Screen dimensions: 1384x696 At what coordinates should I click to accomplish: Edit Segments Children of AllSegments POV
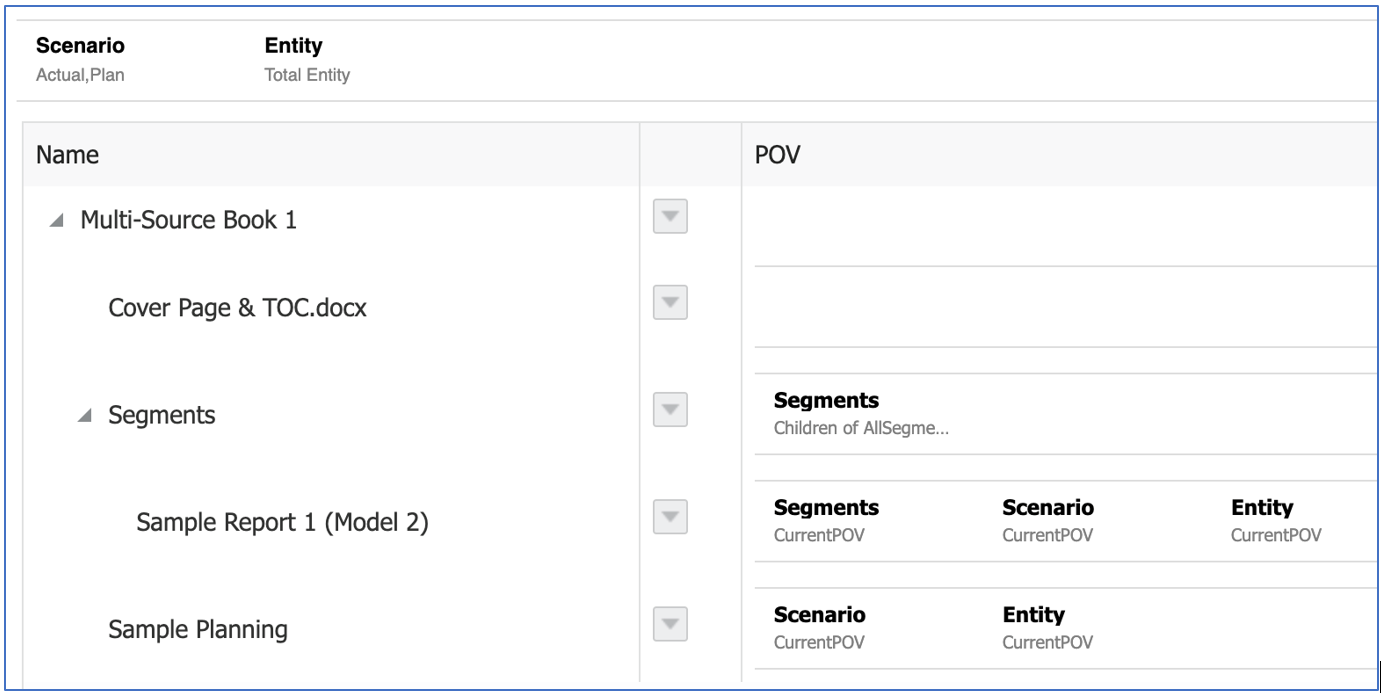point(861,414)
